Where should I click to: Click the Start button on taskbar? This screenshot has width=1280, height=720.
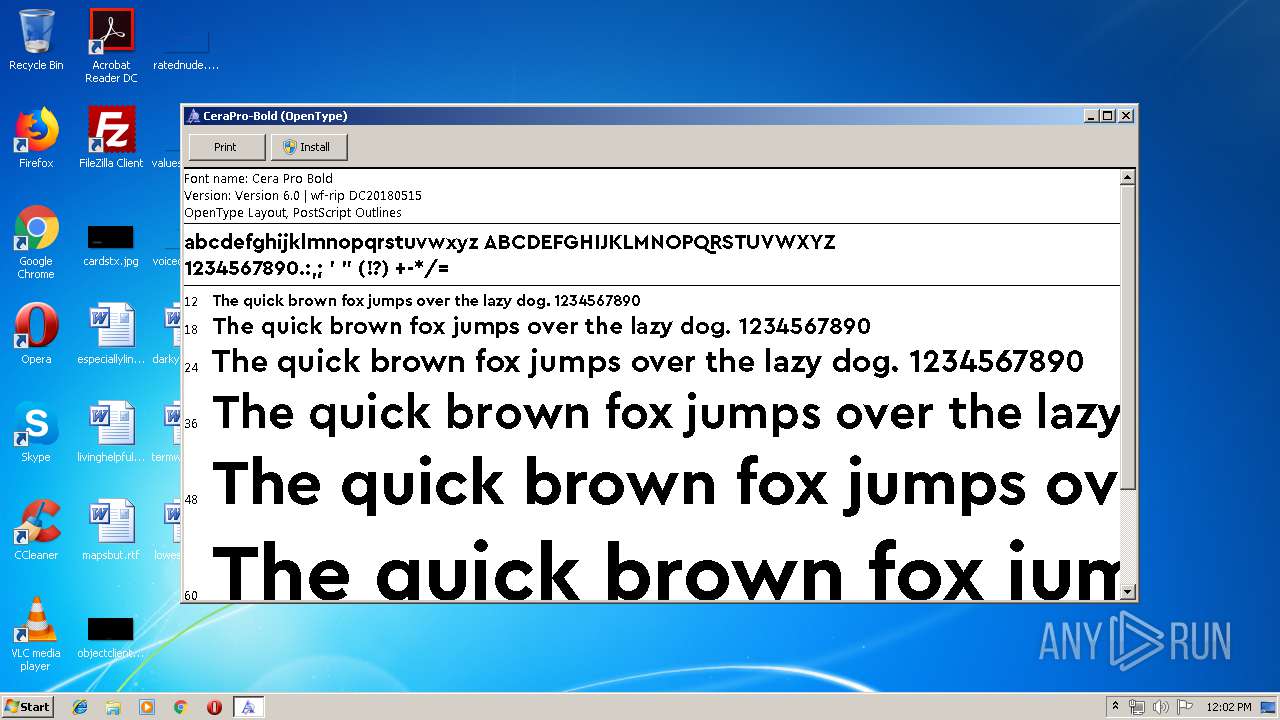28,707
